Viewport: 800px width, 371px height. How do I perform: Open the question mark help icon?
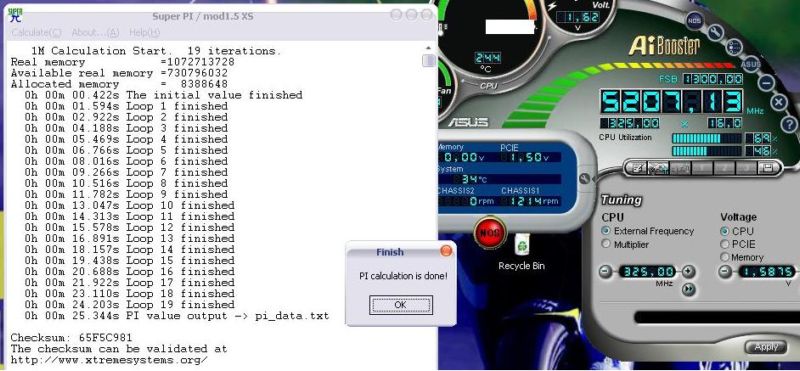[789, 124]
